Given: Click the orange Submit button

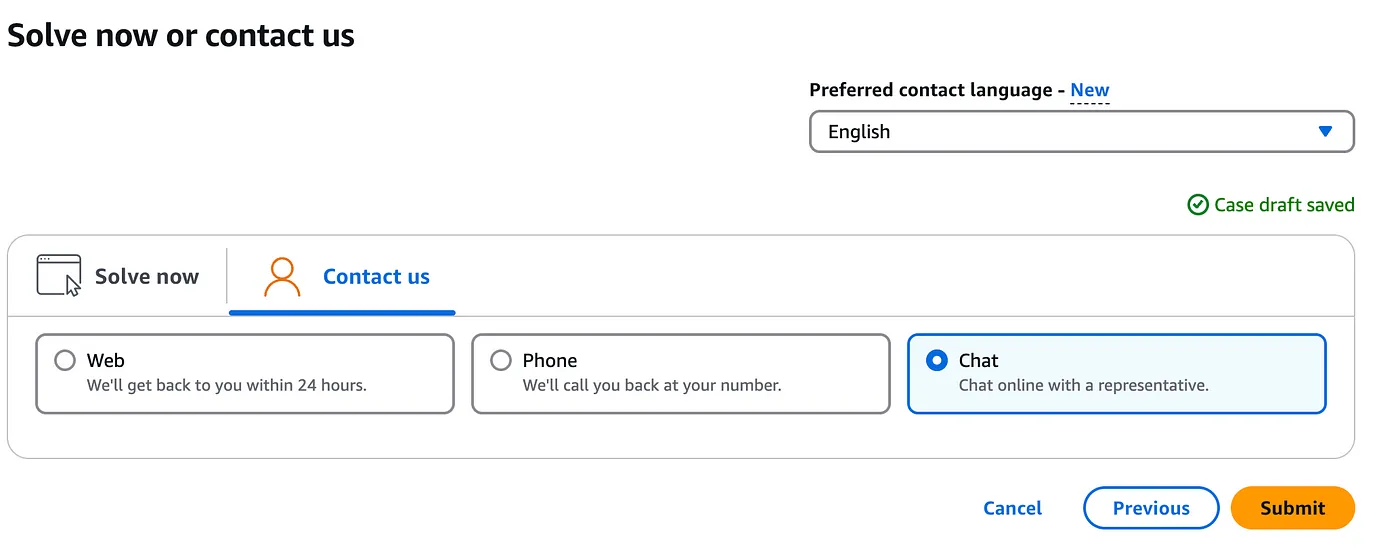Looking at the screenshot, I should click(x=1292, y=508).
